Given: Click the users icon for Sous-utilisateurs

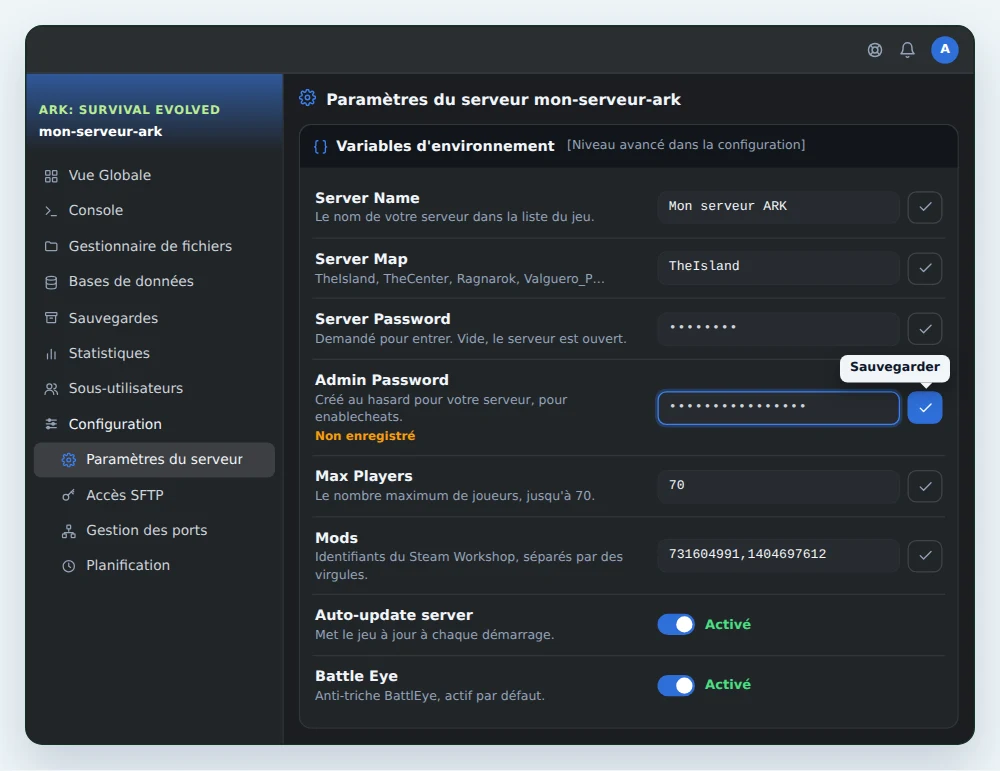Looking at the screenshot, I should tap(51, 389).
